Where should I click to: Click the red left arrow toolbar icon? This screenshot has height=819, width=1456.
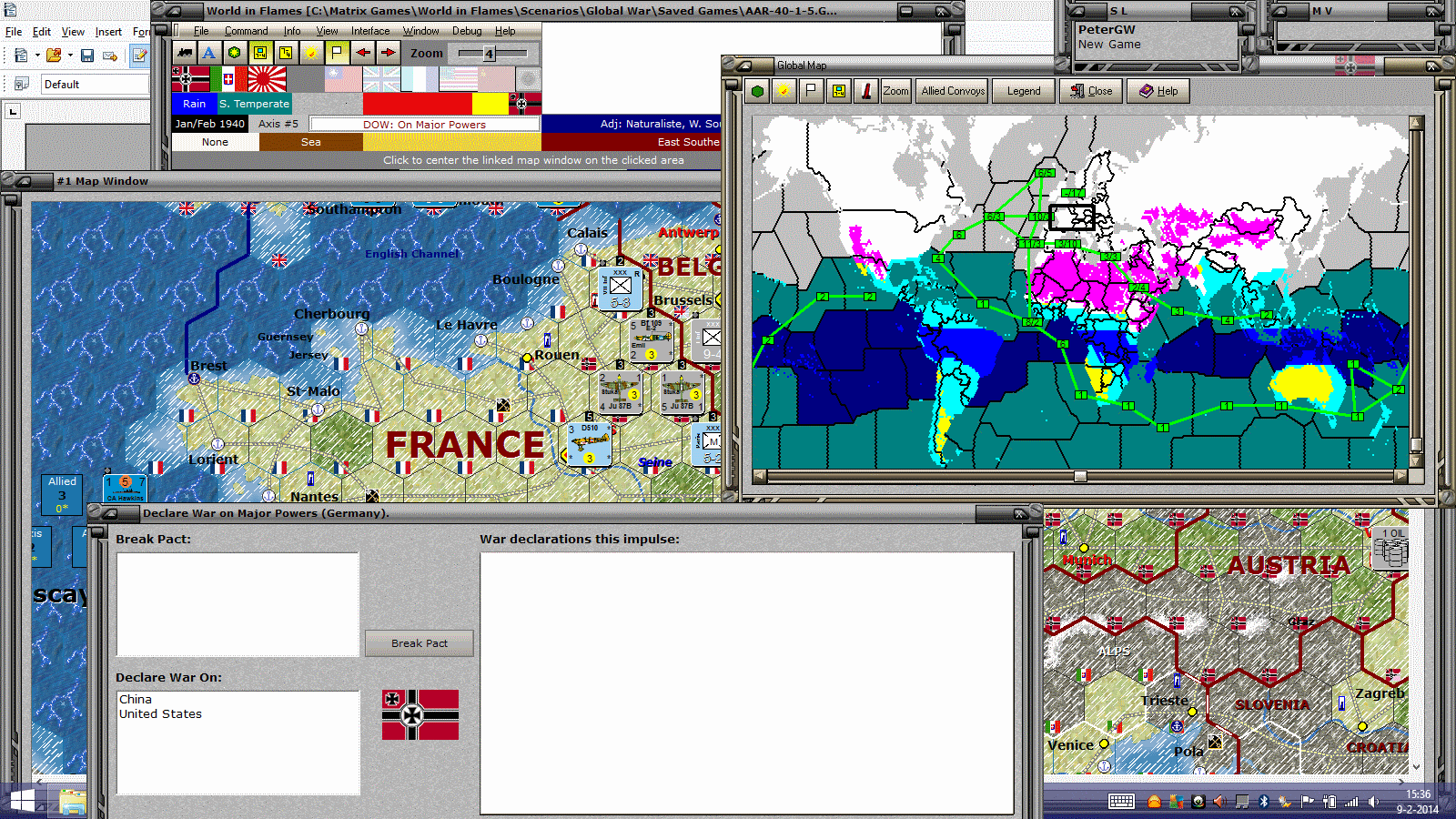(363, 53)
